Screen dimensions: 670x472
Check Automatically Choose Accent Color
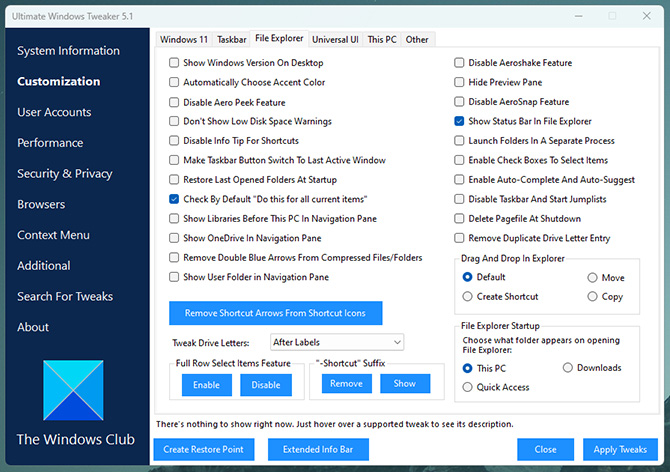coord(174,82)
